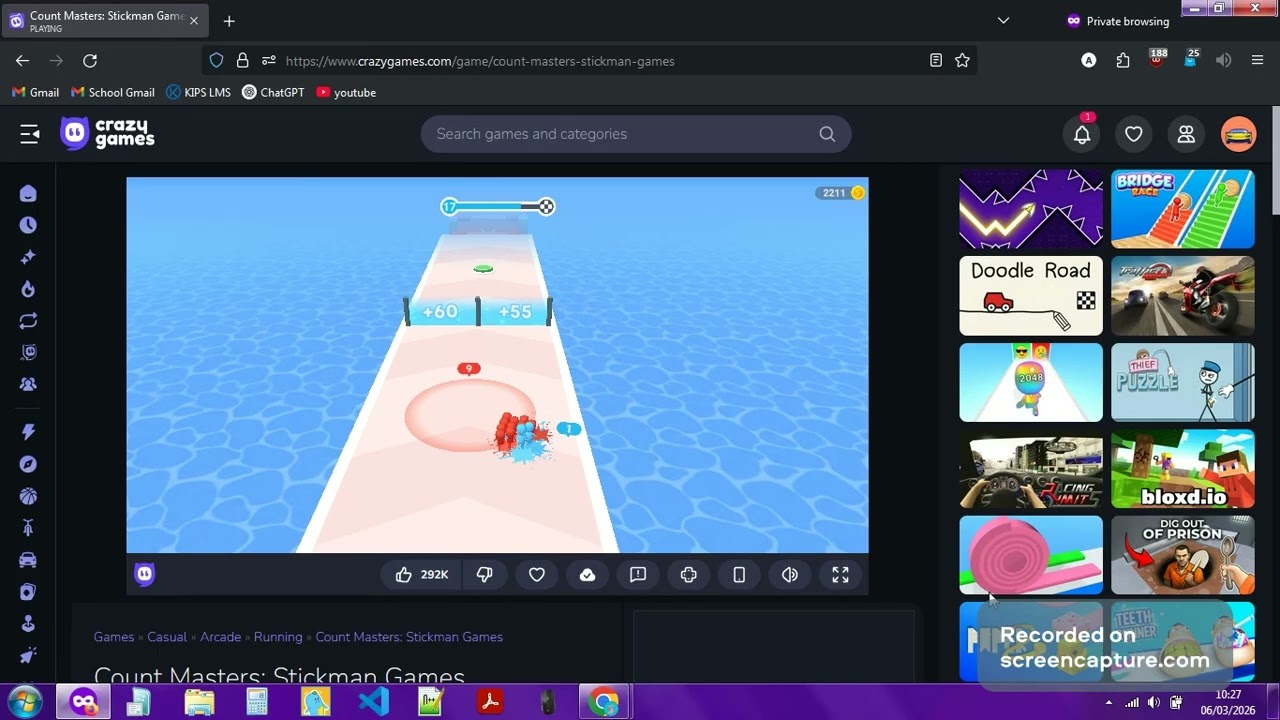Open VS Code from taskbar
The image size is (1280, 720).
[x=373, y=701]
